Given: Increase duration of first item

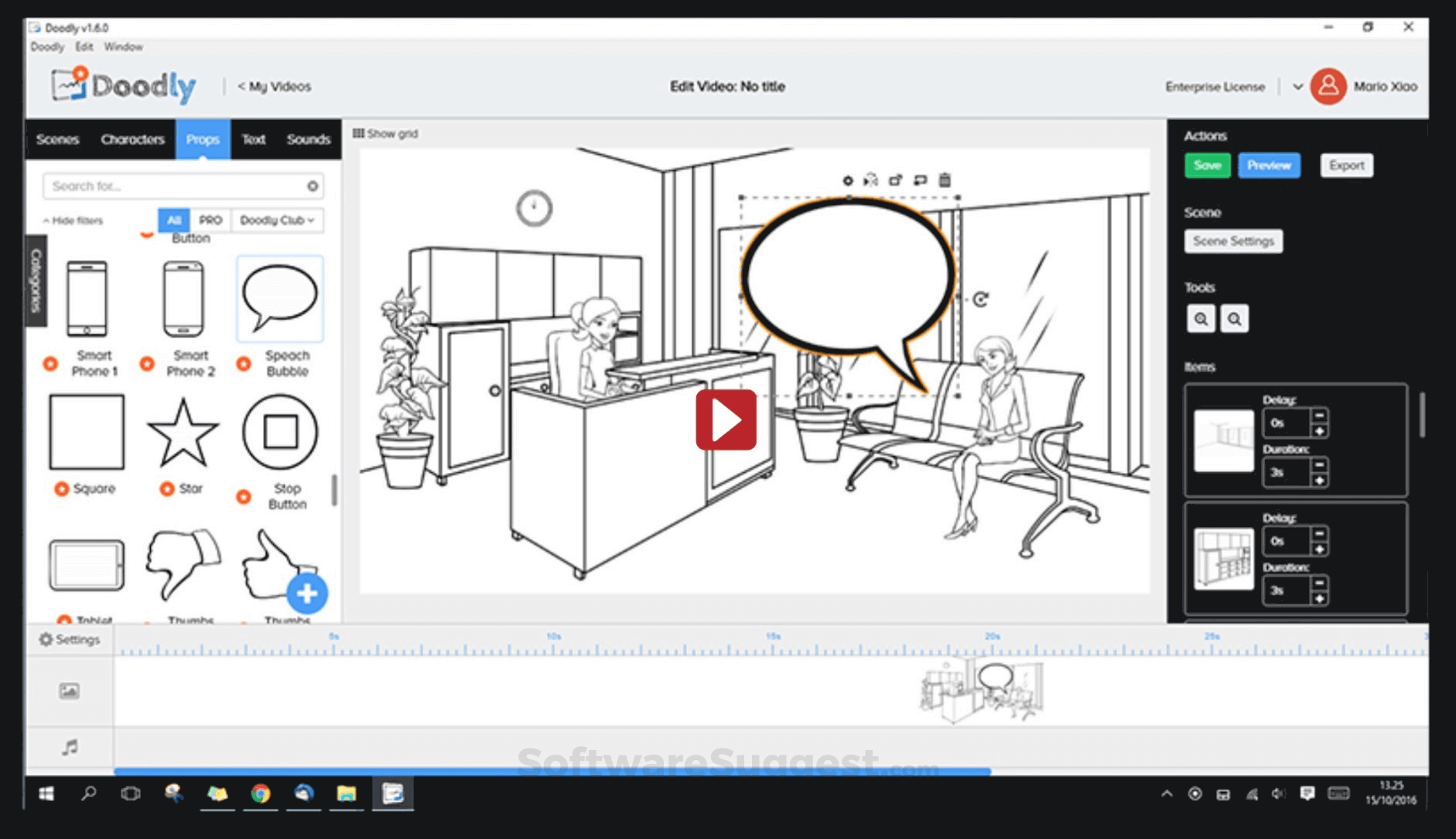Looking at the screenshot, I should point(1320,480).
